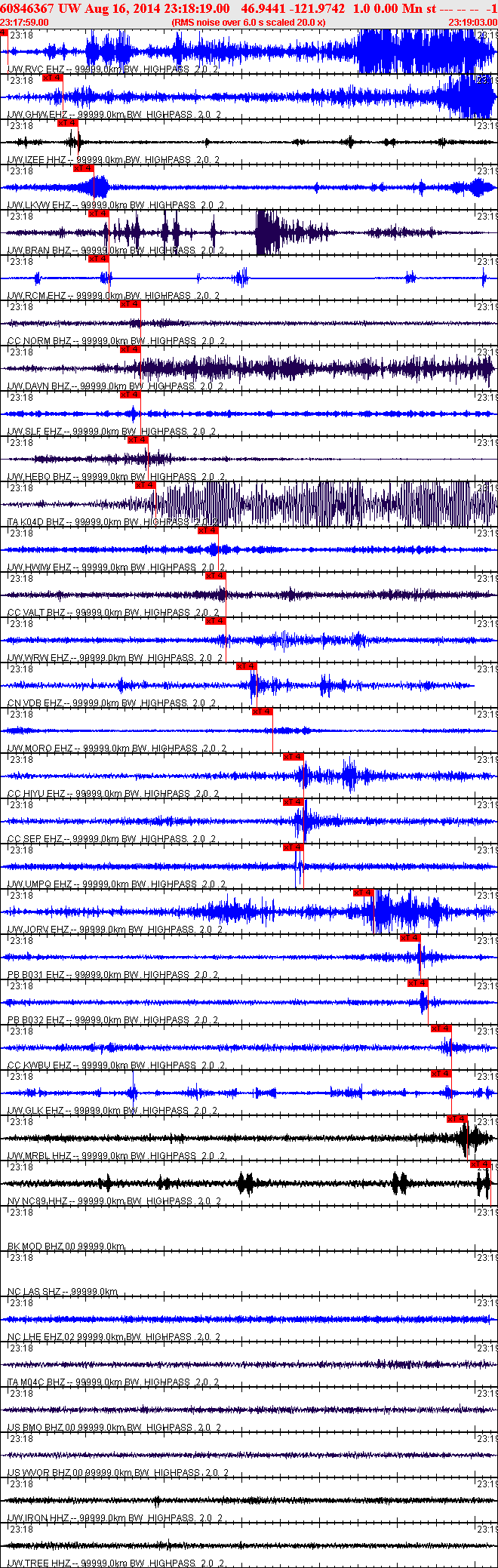Screen dimensions: 498x1568
Task: Click the red pick flag on UW.HEBO trace
Action: (x=138, y=440)
